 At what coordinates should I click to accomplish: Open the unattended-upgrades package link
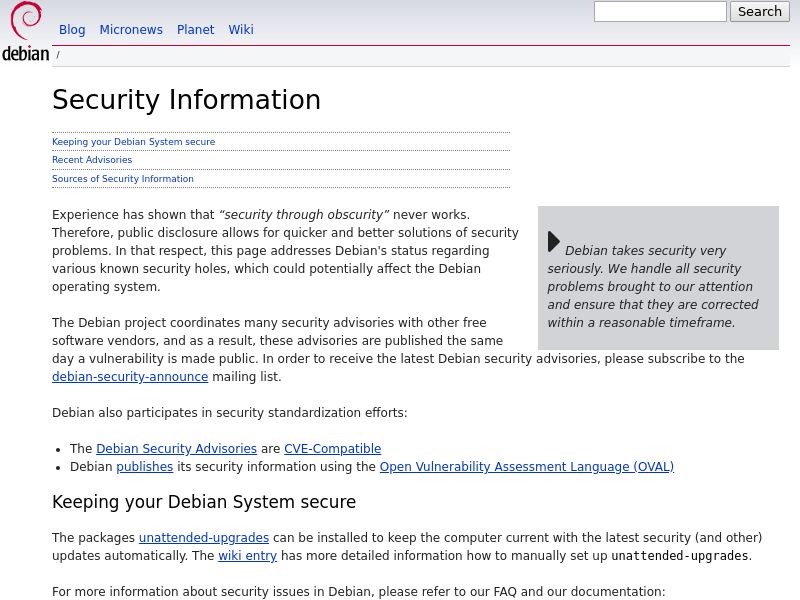[x=204, y=538]
